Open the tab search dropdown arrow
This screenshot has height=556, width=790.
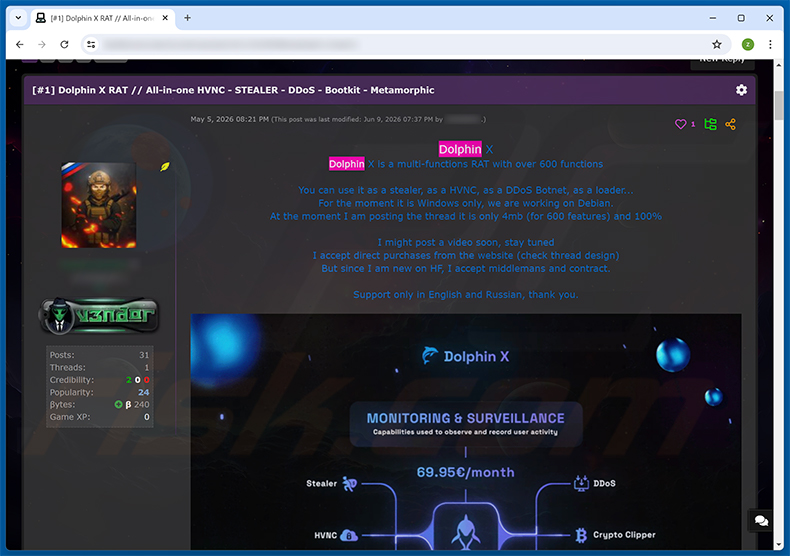click(x=18, y=18)
